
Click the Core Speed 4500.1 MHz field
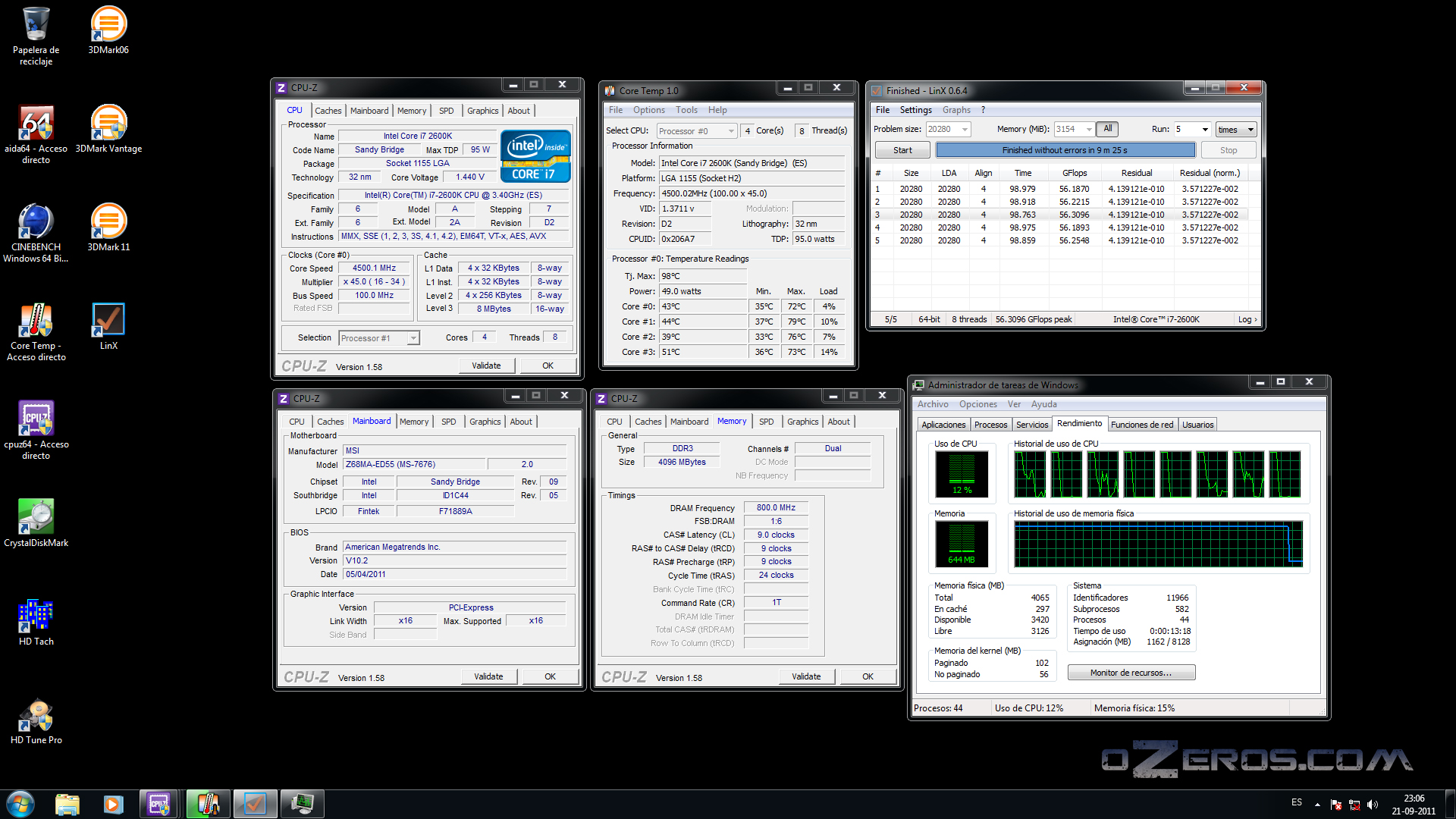coord(374,268)
